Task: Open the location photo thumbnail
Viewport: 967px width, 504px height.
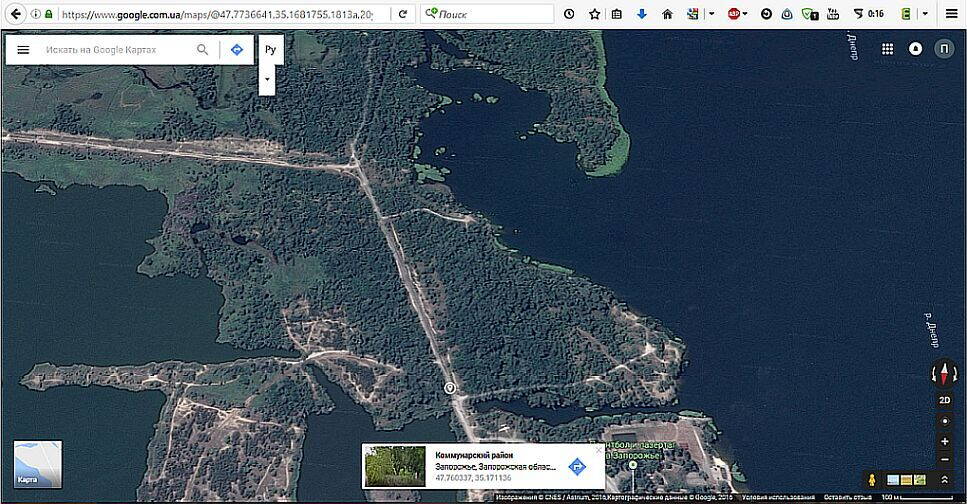Action: (x=395, y=466)
